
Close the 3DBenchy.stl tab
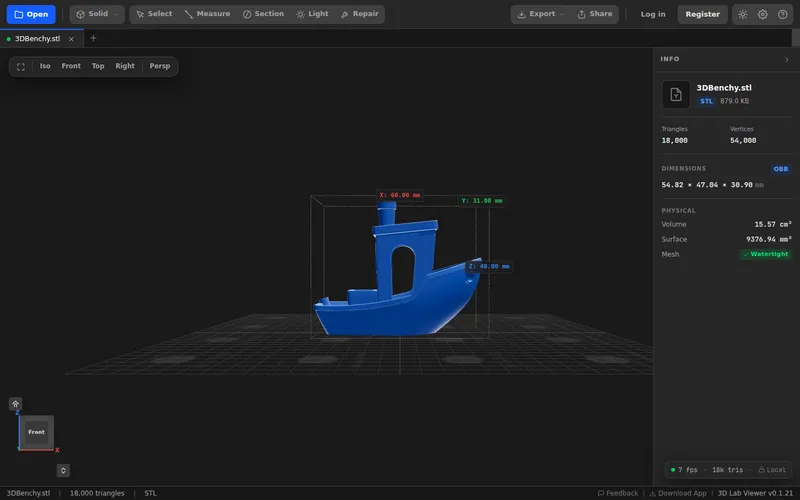tap(71, 39)
